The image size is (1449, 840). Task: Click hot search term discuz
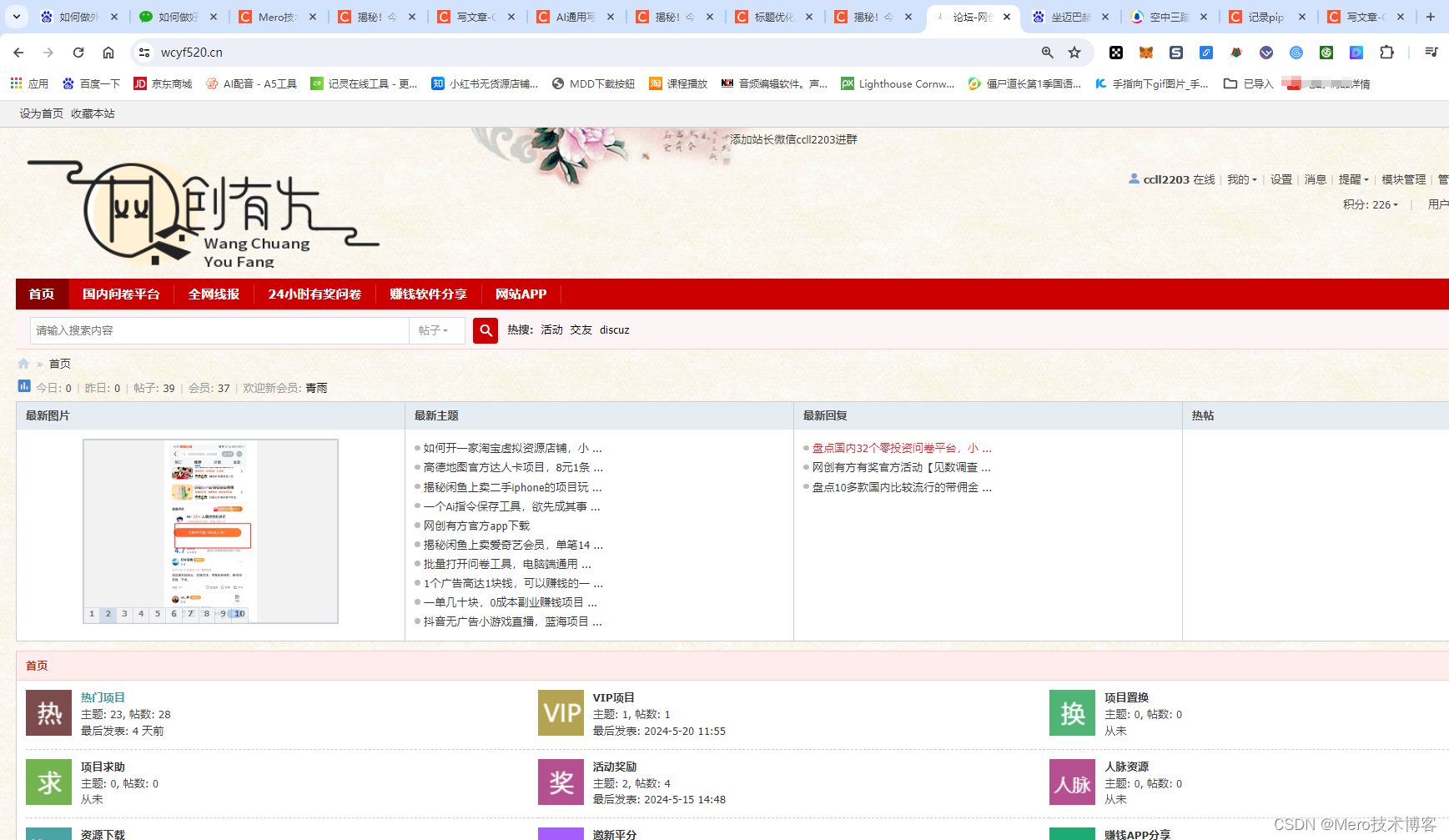pos(615,330)
